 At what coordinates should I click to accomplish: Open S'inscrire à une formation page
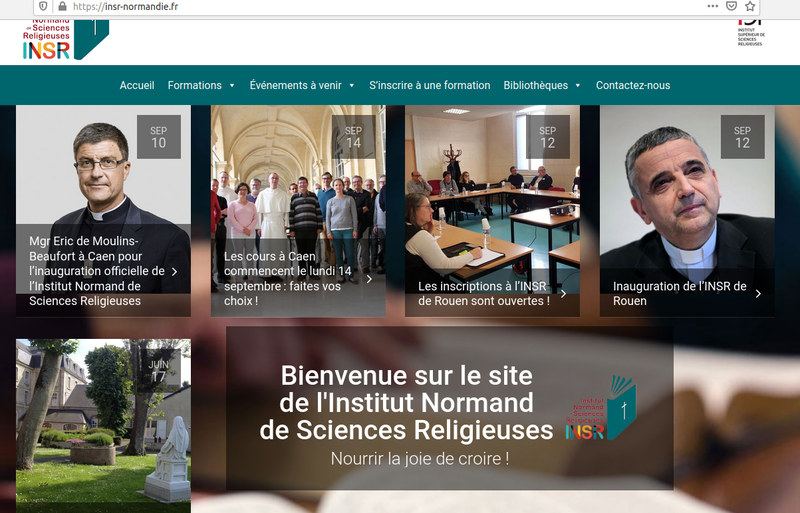click(x=430, y=85)
